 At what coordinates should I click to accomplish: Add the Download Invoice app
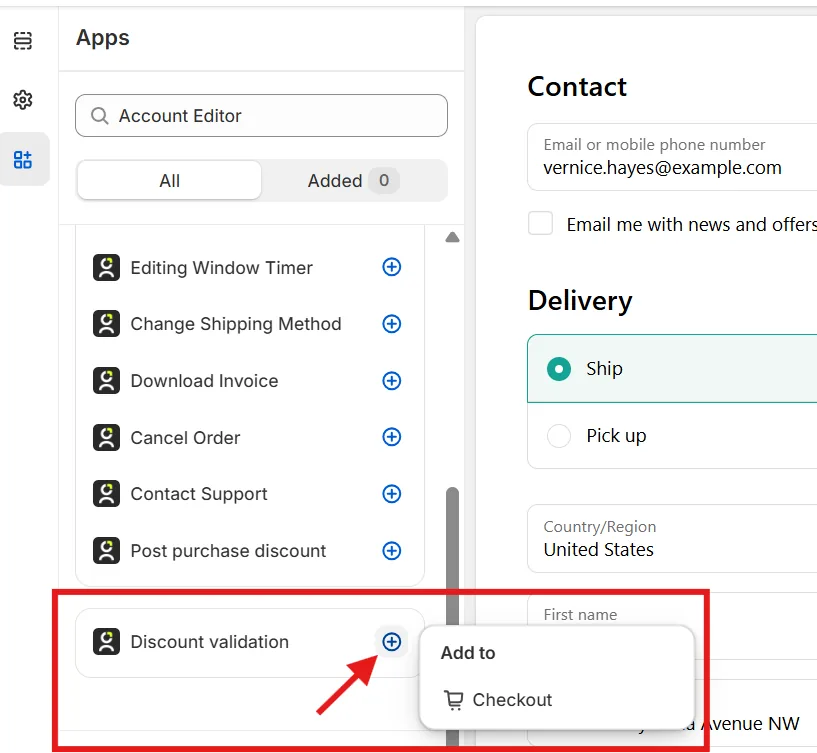tap(391, 381)
